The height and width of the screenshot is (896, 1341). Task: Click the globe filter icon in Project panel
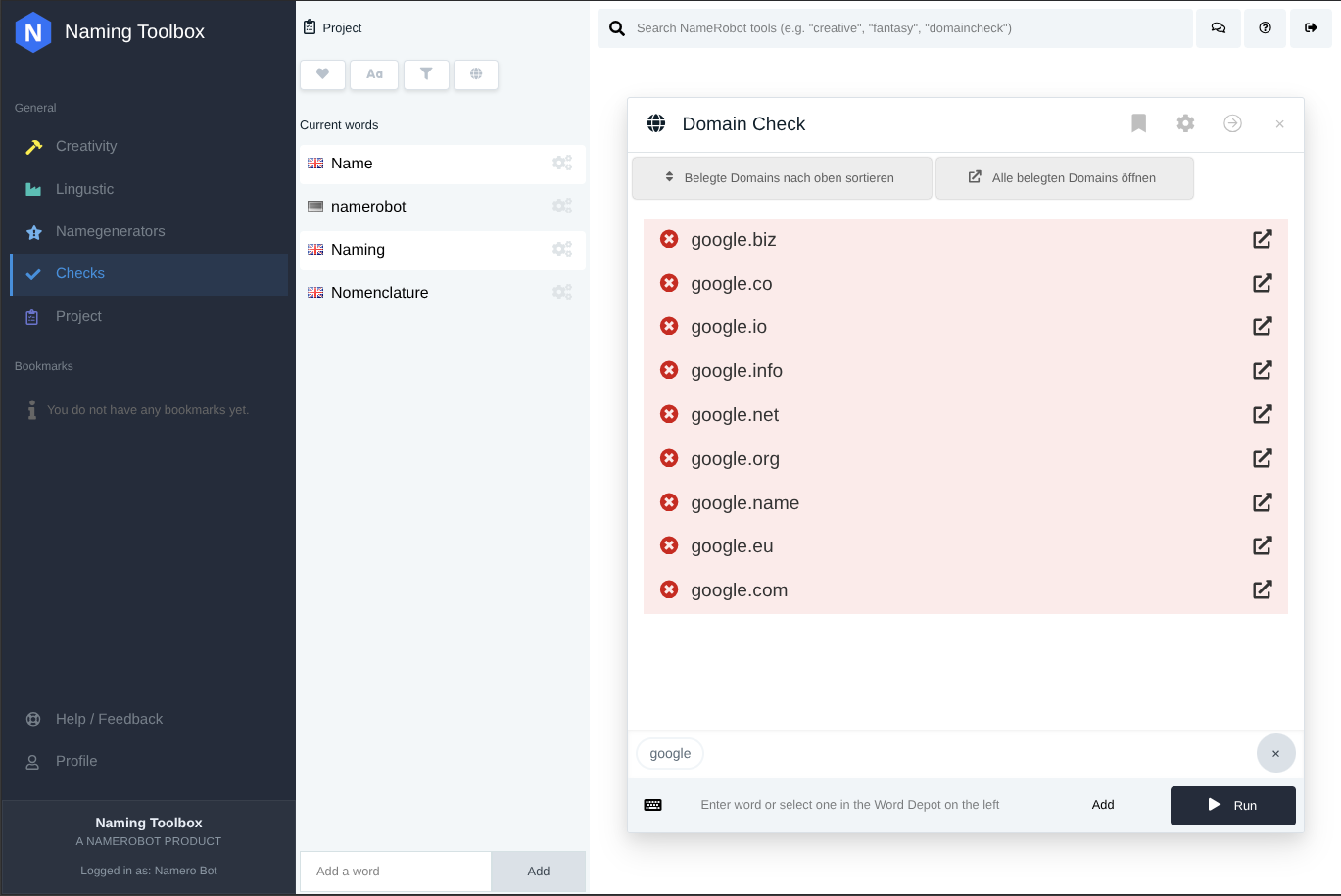476,74
